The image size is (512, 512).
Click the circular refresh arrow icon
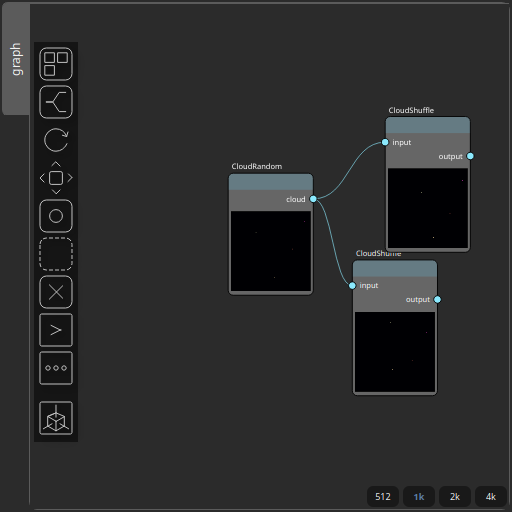tap(56, 140)
